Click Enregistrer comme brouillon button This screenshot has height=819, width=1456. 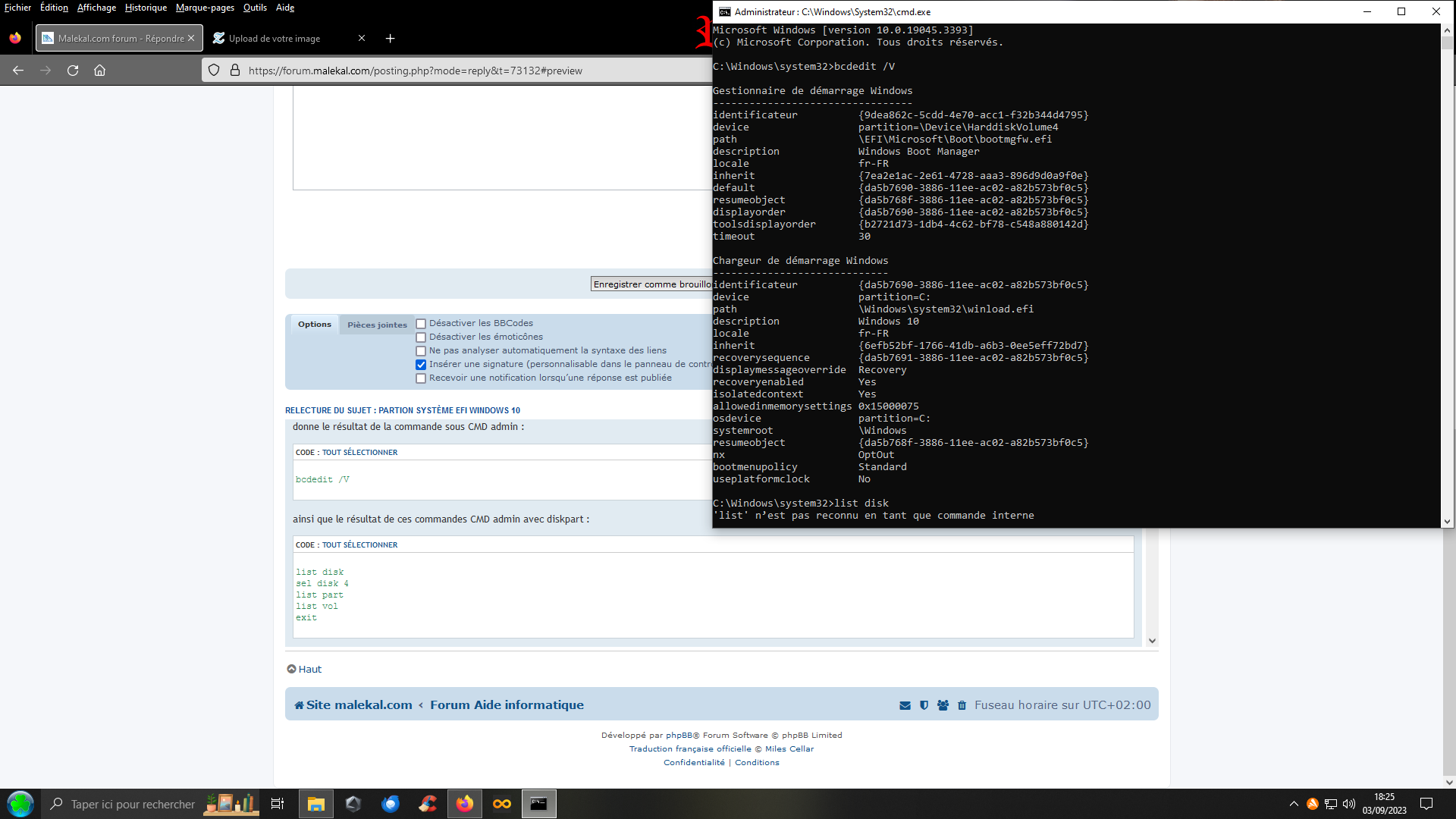[651, 284]
